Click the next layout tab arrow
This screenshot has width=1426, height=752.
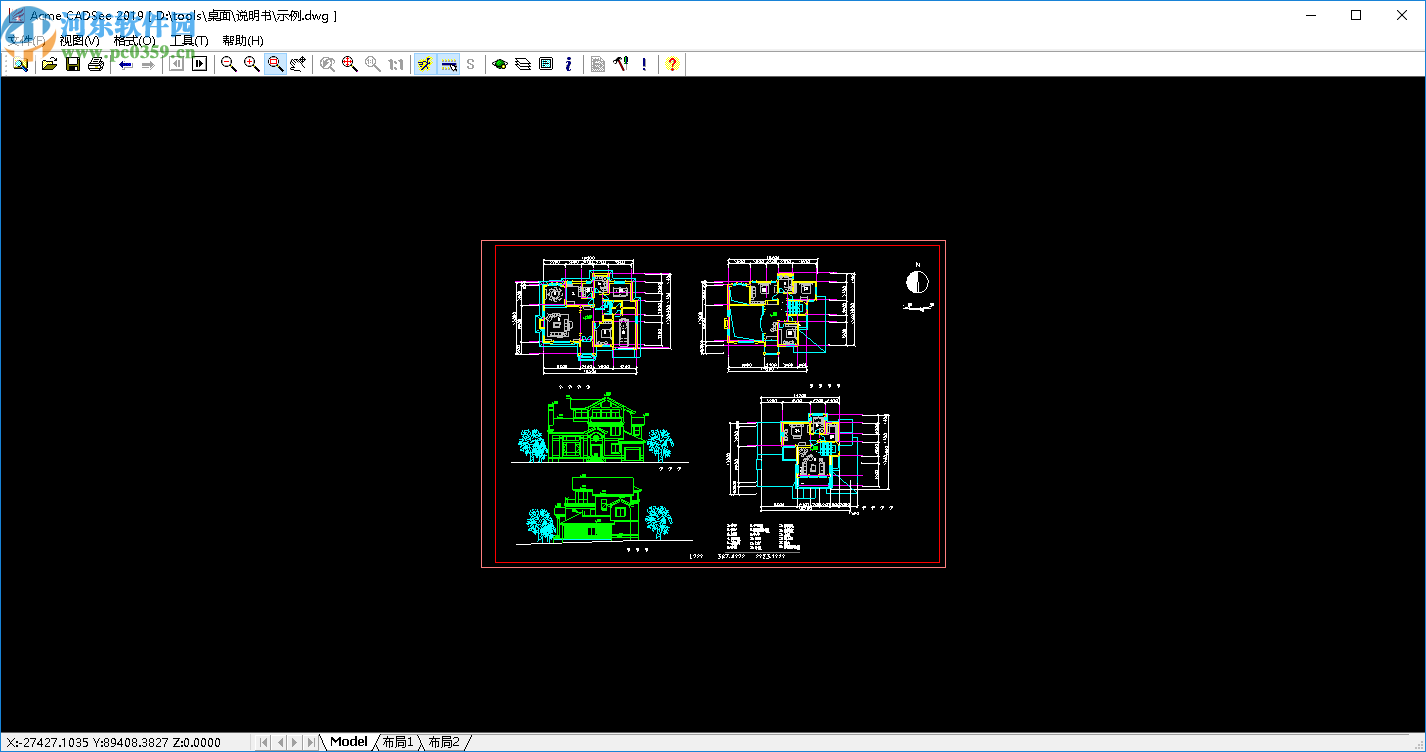point(295,742)
